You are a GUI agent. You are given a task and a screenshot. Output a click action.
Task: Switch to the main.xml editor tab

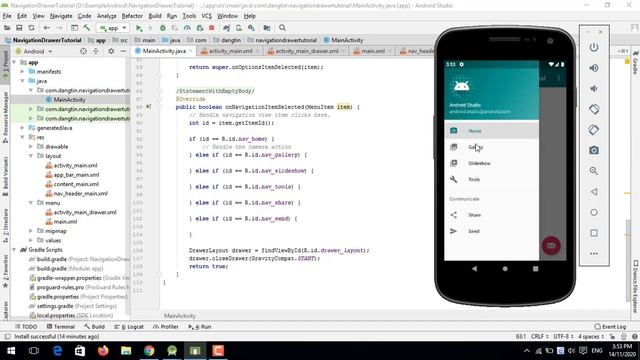[373, 51]
